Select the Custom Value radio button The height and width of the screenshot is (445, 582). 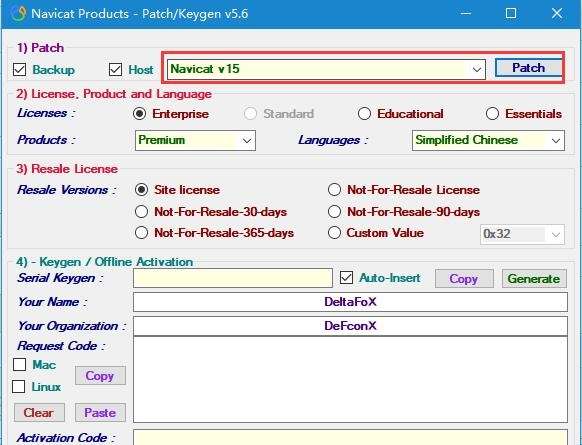[334, 233]
